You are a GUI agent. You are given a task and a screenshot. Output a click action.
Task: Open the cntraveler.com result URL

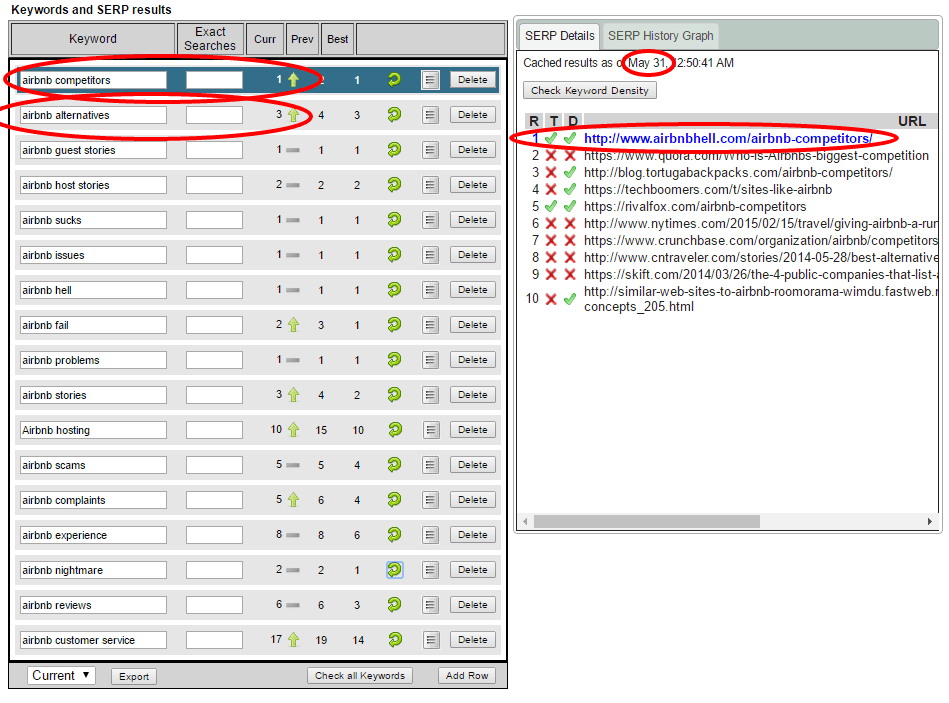[760, 257]
